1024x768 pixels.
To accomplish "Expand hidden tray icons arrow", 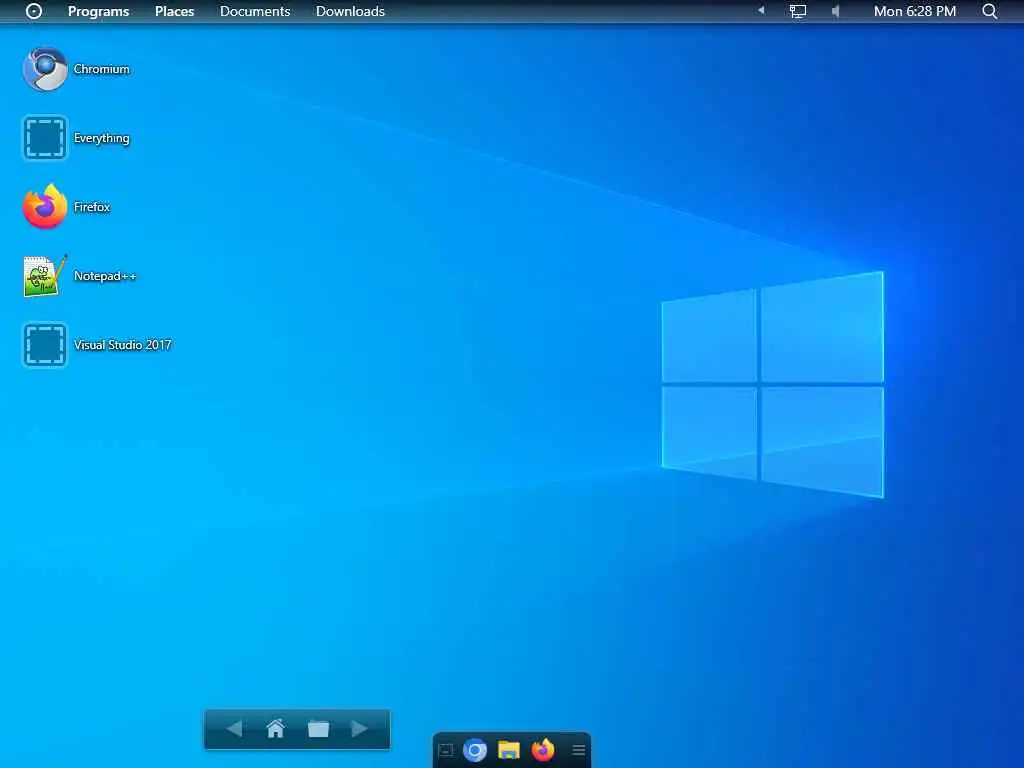I will coord(761,10).
